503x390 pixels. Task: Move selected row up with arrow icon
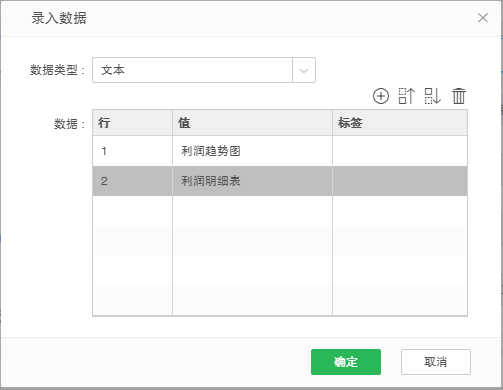coord(407,96)
